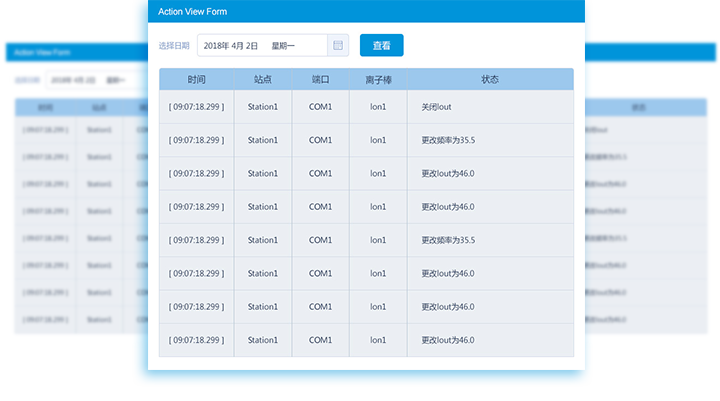The height and width of the screenshot is (401, 720).
Task: Click the 站点 column header
Action: click(x=263, y=79)
